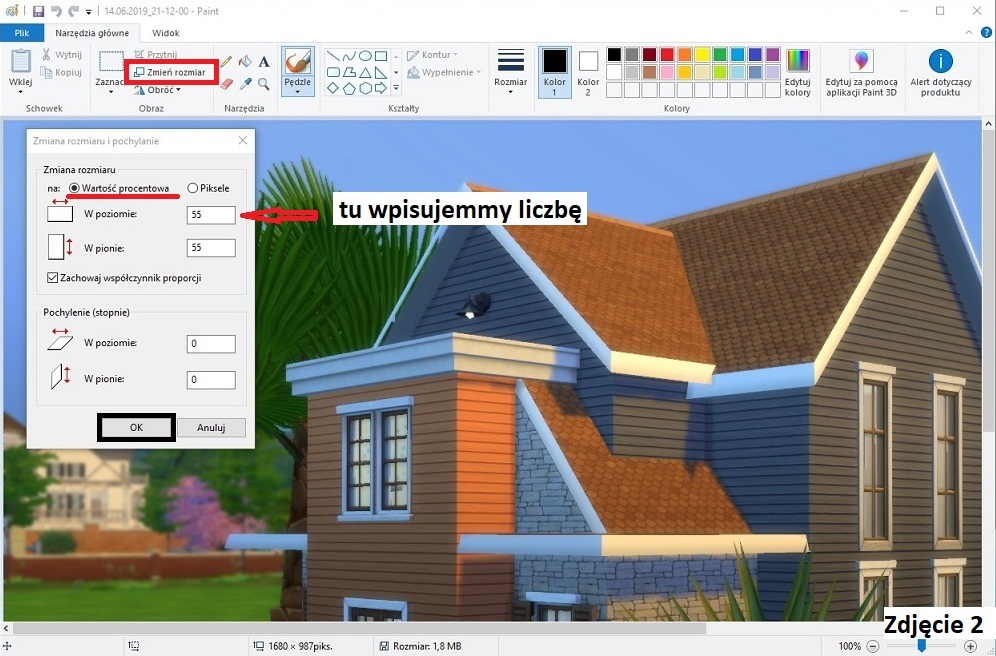The height and width of the screenshot is (656, 996).
Task: Select the Kolor 2 background color box
Action: 588,72
